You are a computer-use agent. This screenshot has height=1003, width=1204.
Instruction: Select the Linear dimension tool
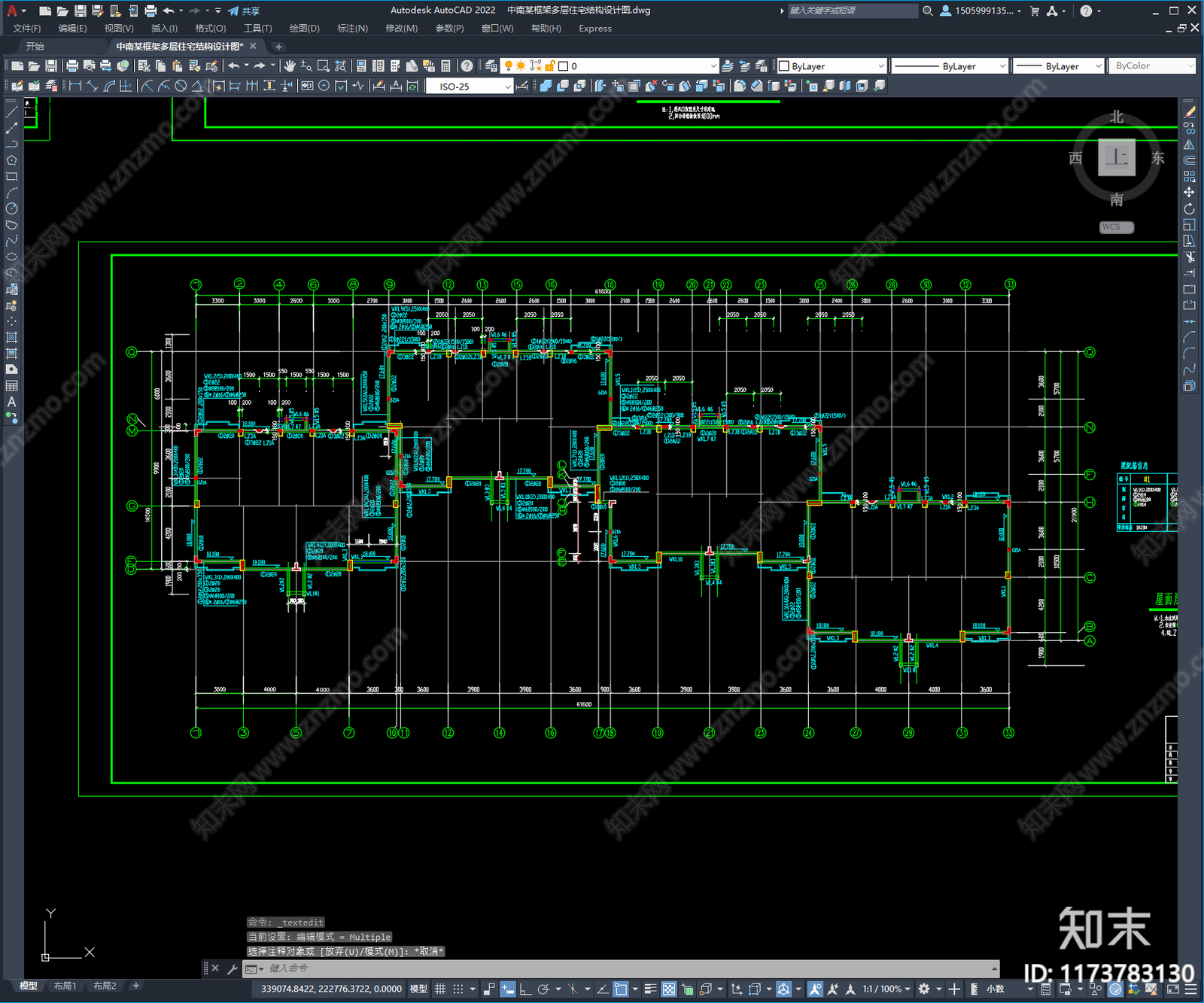[75, 86]
